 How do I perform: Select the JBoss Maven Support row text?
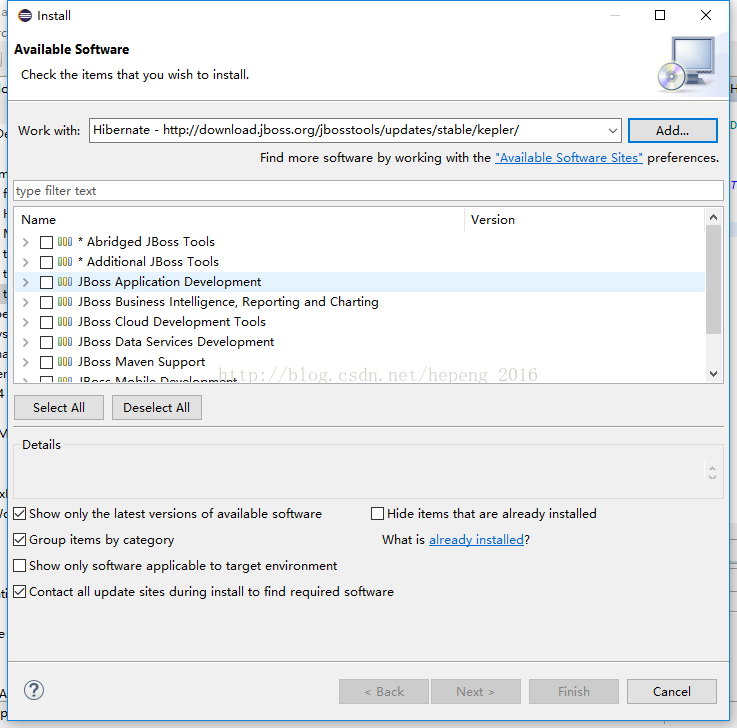(141, 362)
